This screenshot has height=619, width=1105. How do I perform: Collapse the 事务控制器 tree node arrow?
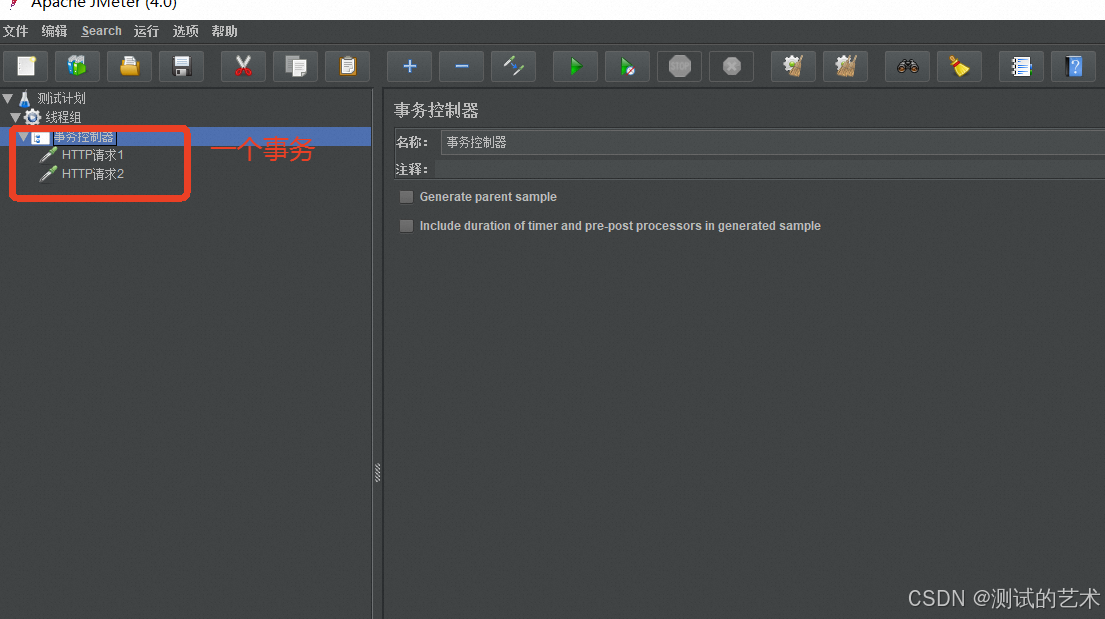pos(23,137)
